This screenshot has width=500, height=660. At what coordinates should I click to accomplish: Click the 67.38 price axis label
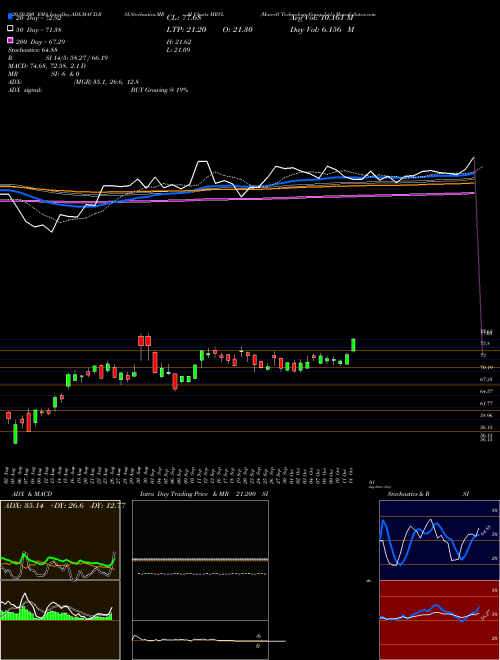pyautogui.click(x=486, y=379)
